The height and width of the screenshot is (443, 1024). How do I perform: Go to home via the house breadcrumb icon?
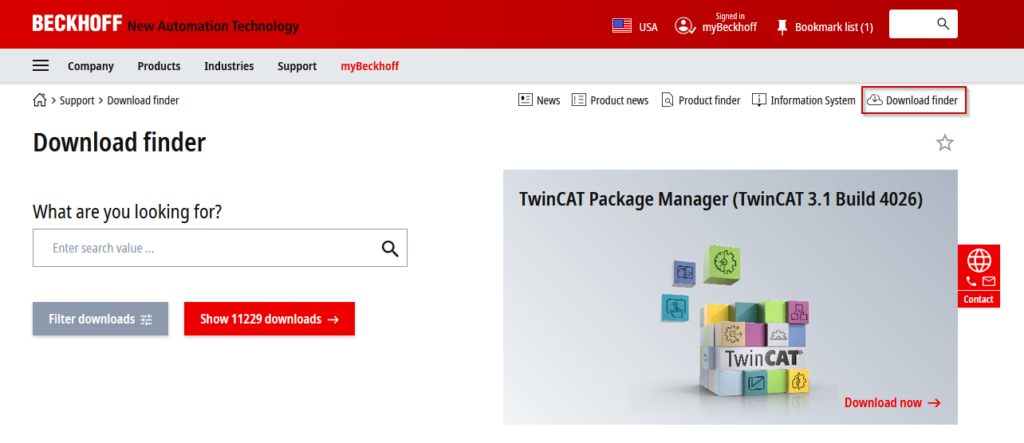point(39,100)
